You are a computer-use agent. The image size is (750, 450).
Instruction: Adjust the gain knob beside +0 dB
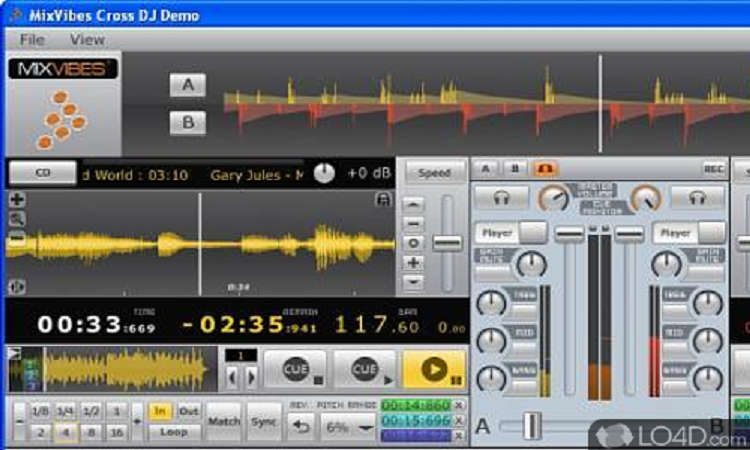click(324, 173)
